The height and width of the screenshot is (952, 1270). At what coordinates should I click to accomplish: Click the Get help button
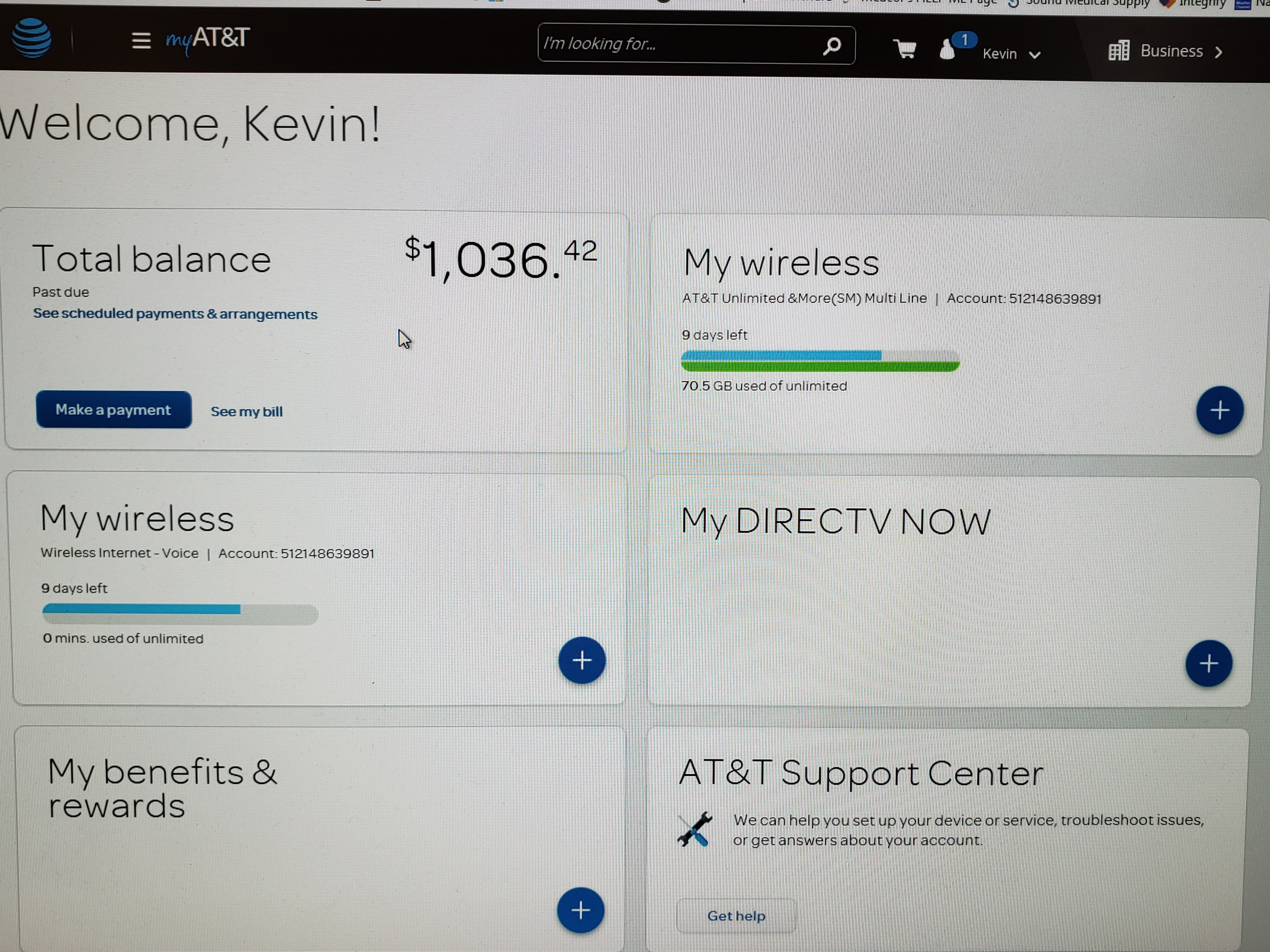(736, 916)
